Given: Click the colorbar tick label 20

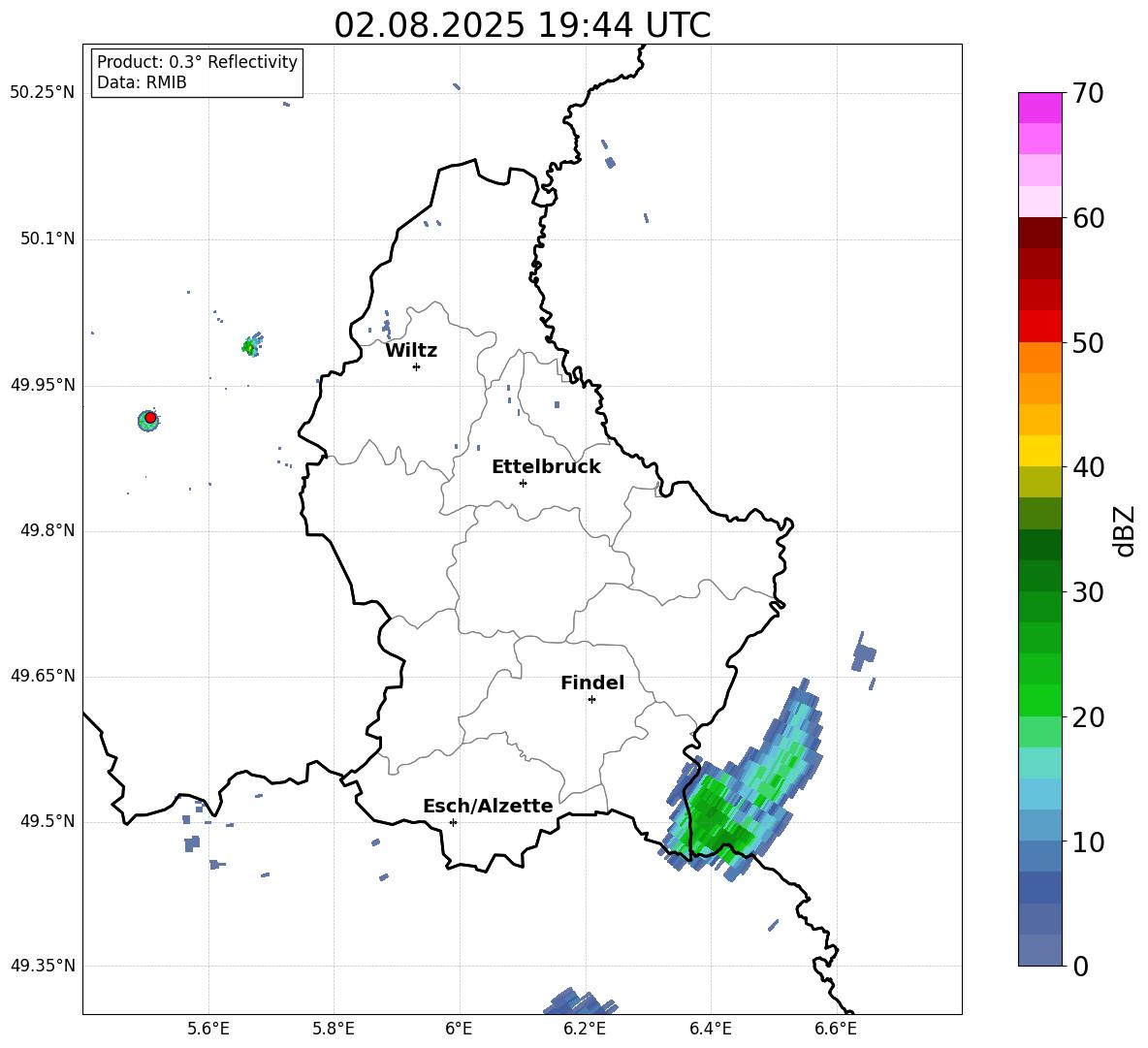Looking at the screenshot, I should click(1088, 717).
